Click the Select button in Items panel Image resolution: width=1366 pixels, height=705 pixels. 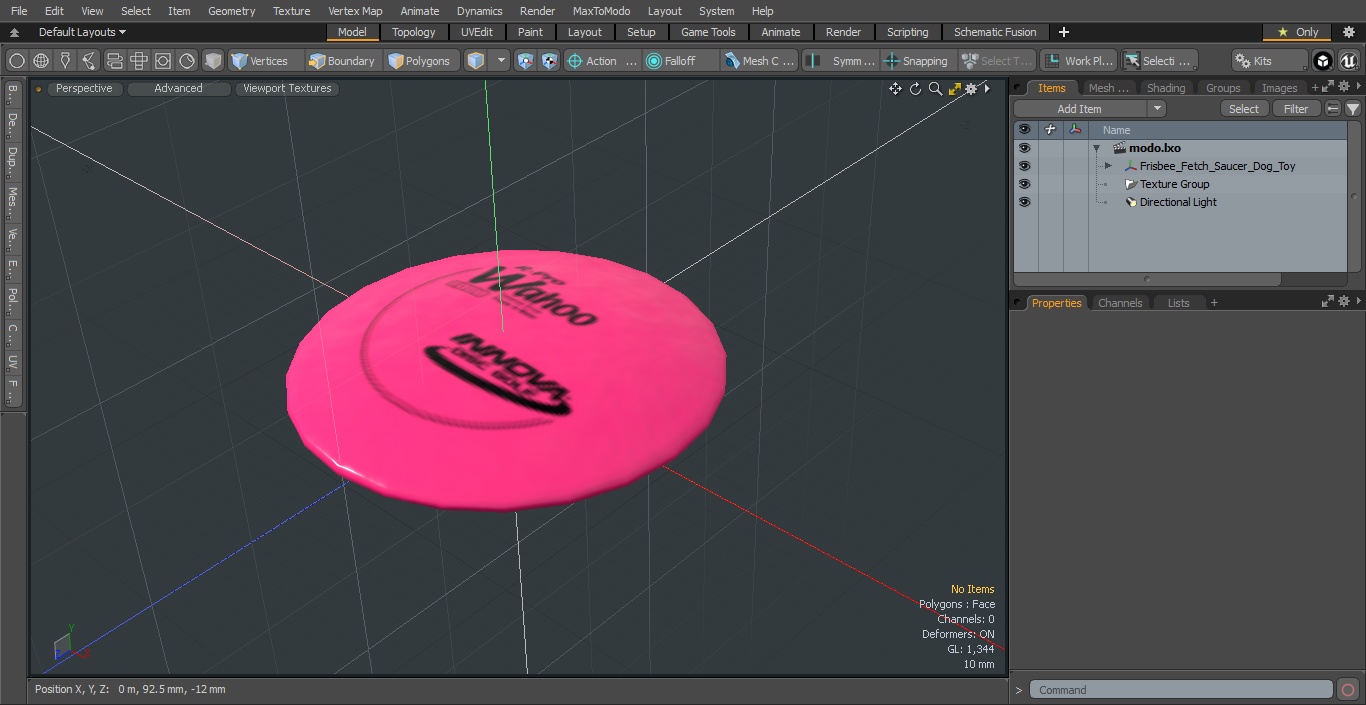click(x=1244, y=109)
